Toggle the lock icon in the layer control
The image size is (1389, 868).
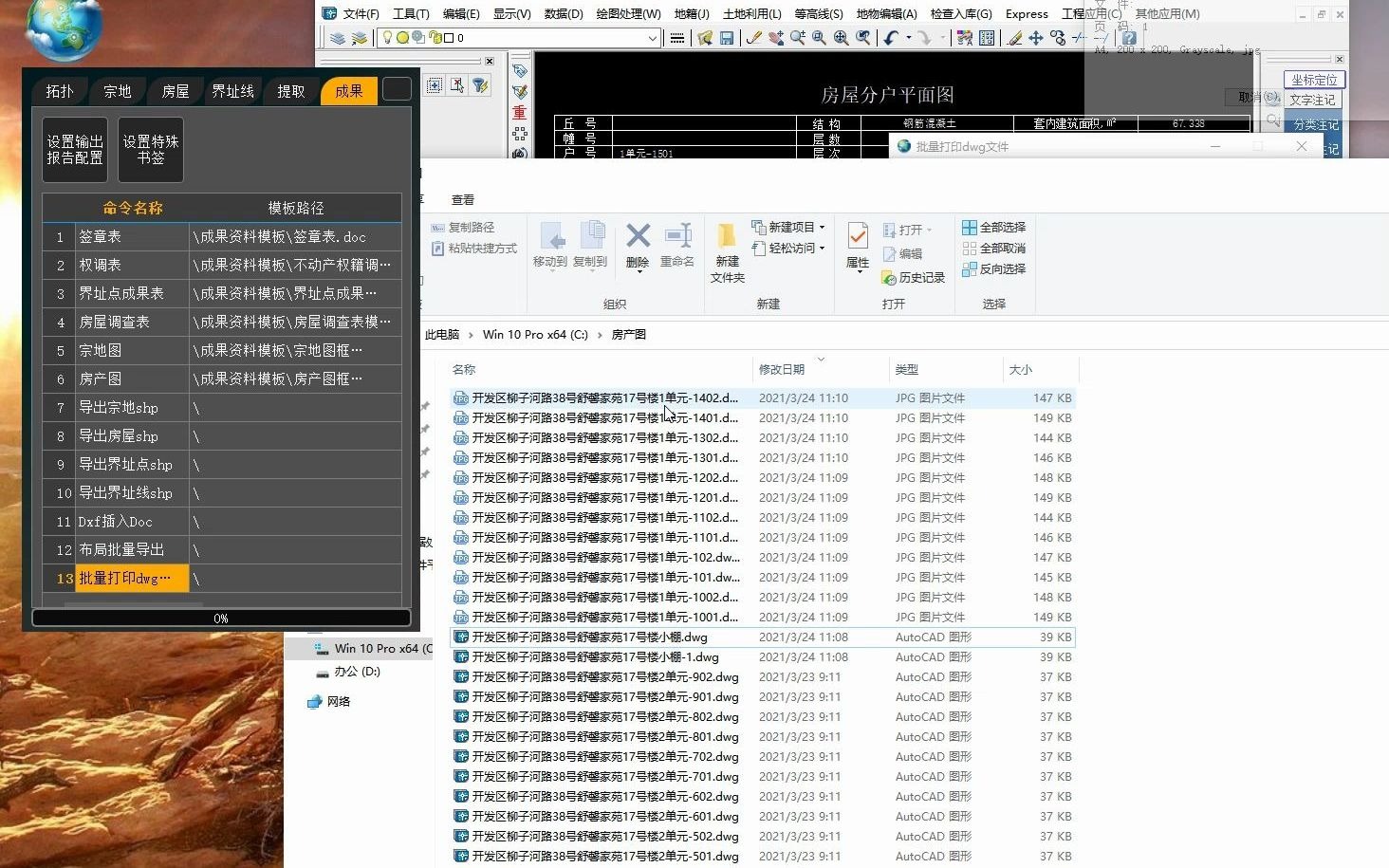(435, 38)
